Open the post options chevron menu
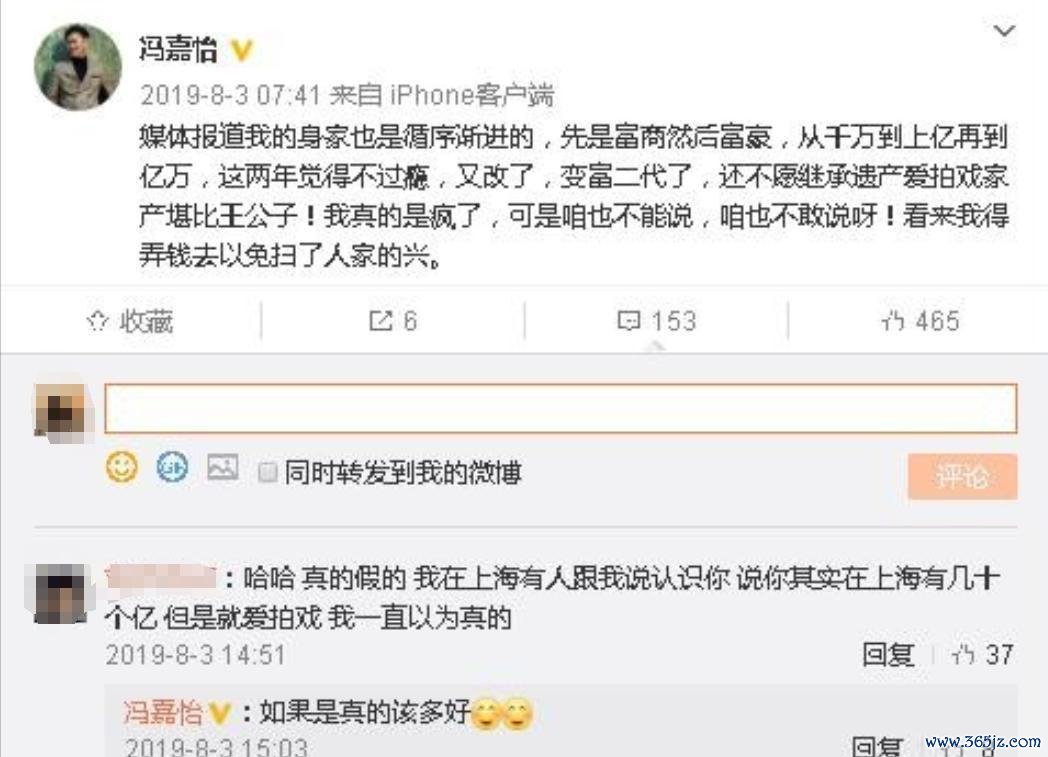Image resolution: width=1048 pixels, height=757 pixels. (x=1004, y=31)
